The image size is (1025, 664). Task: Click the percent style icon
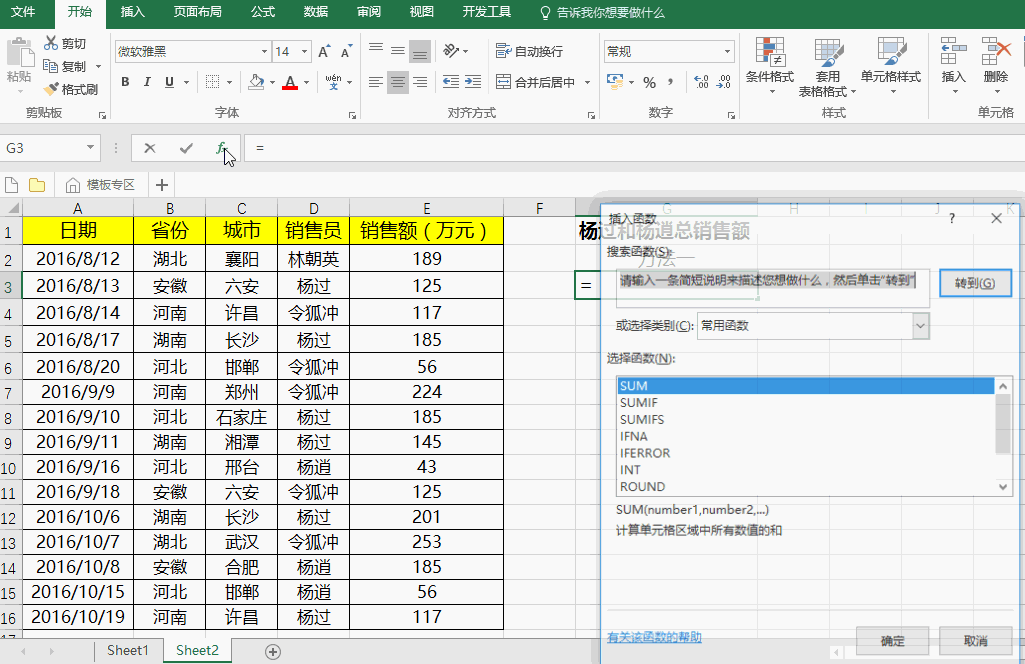[x=649, y=82]
